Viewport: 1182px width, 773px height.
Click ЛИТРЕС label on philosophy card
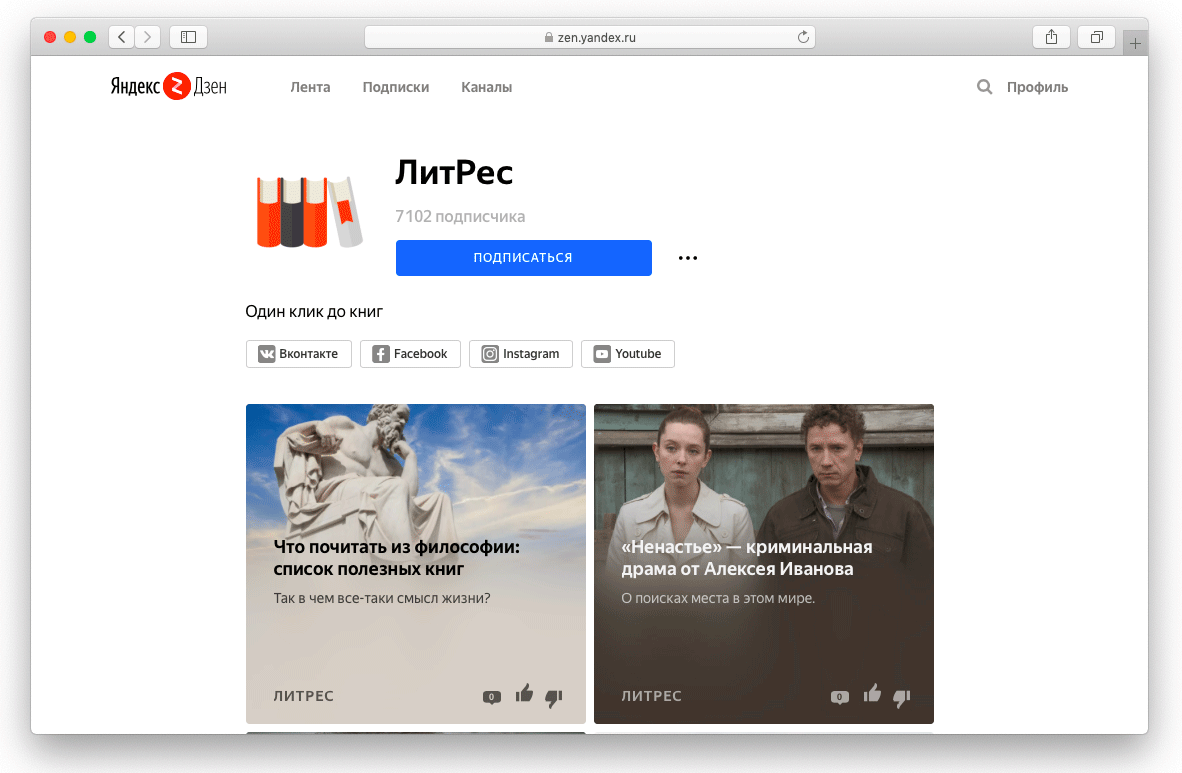303,695
